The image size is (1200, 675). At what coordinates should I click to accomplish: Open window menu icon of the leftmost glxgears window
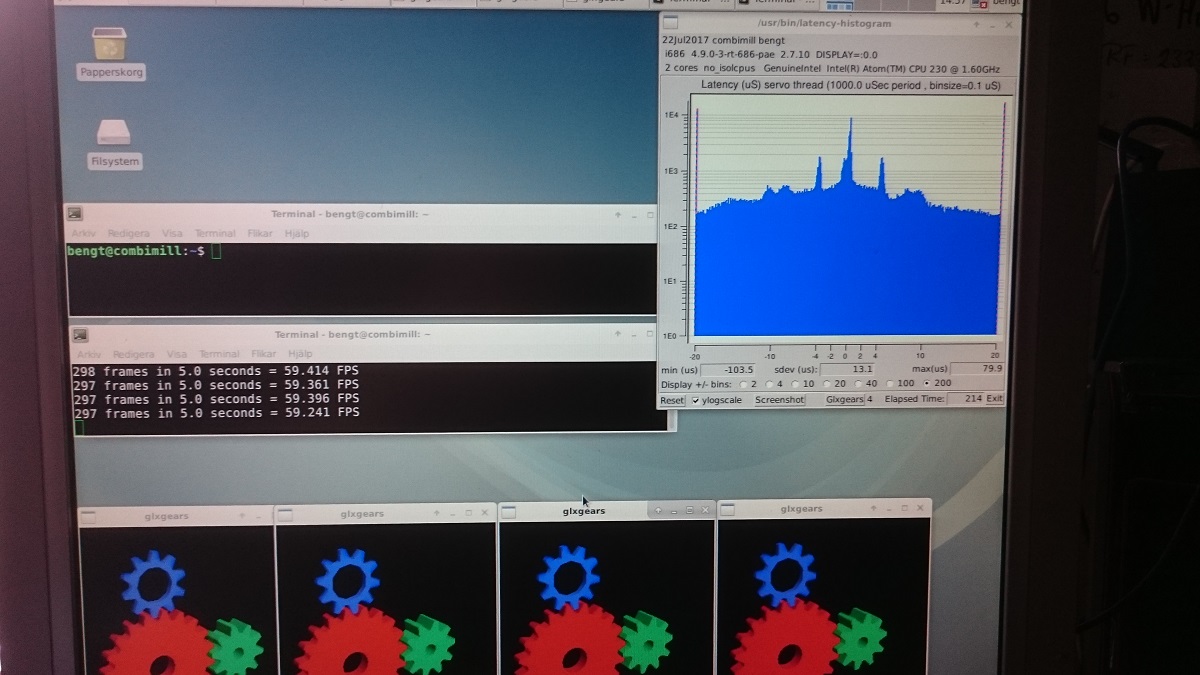pyautogui.click(x=88, y=517)
